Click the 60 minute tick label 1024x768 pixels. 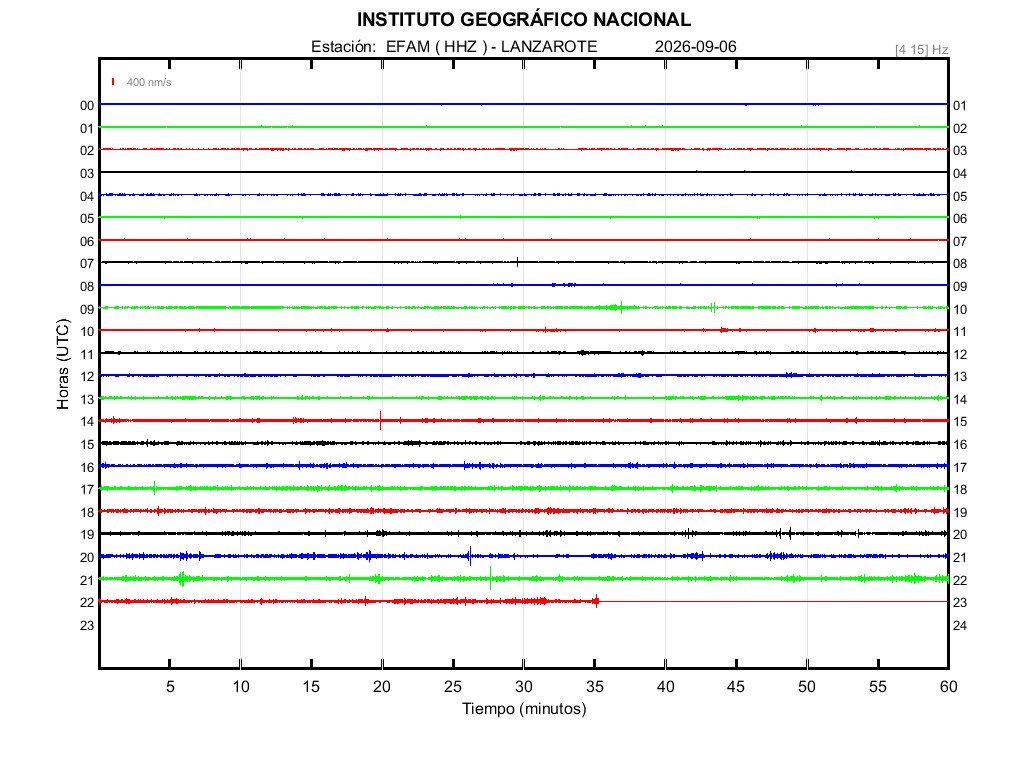pyautogui.click(x=948, y=686)
